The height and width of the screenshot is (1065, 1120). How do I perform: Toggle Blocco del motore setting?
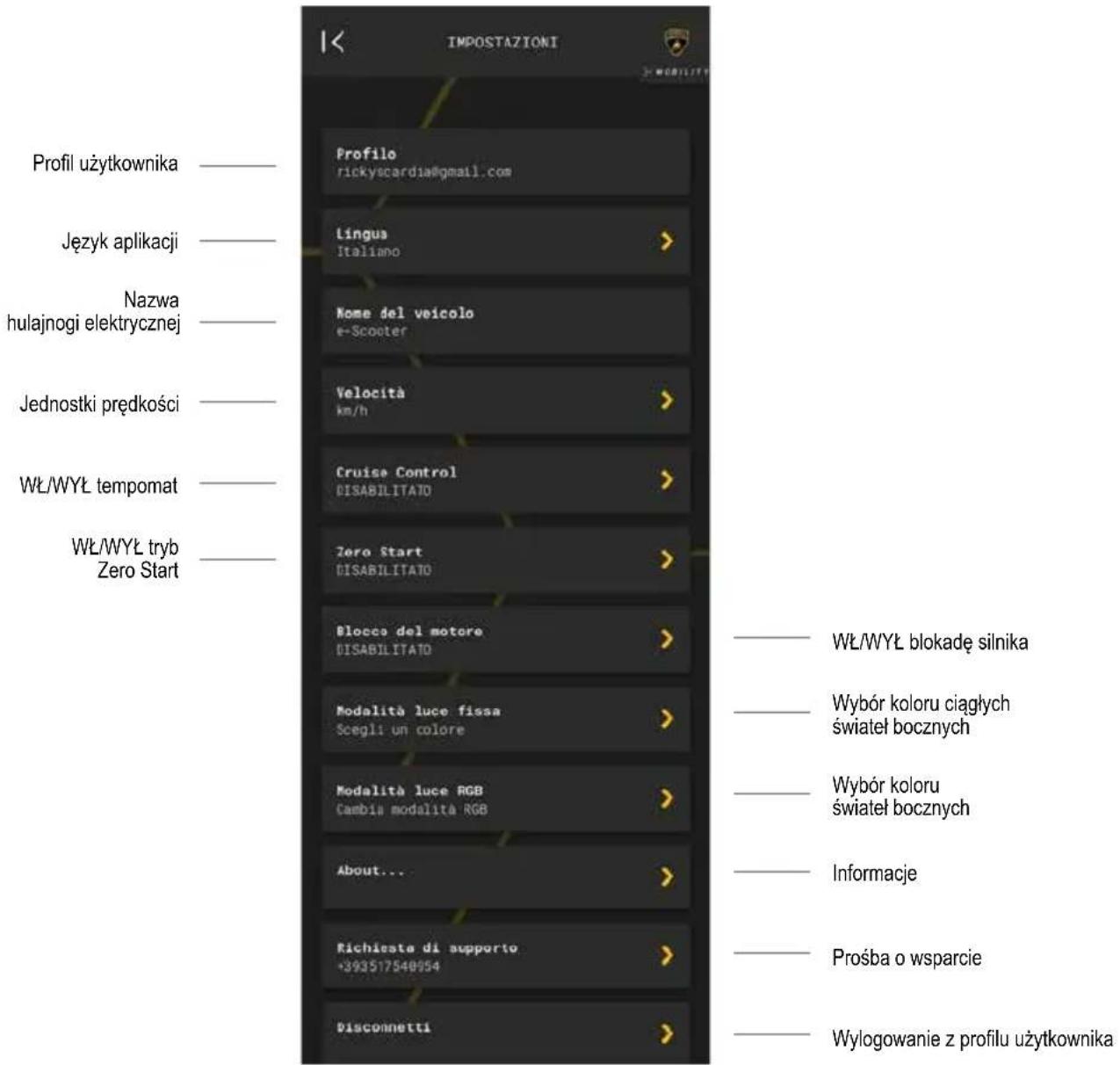(505, 640)
